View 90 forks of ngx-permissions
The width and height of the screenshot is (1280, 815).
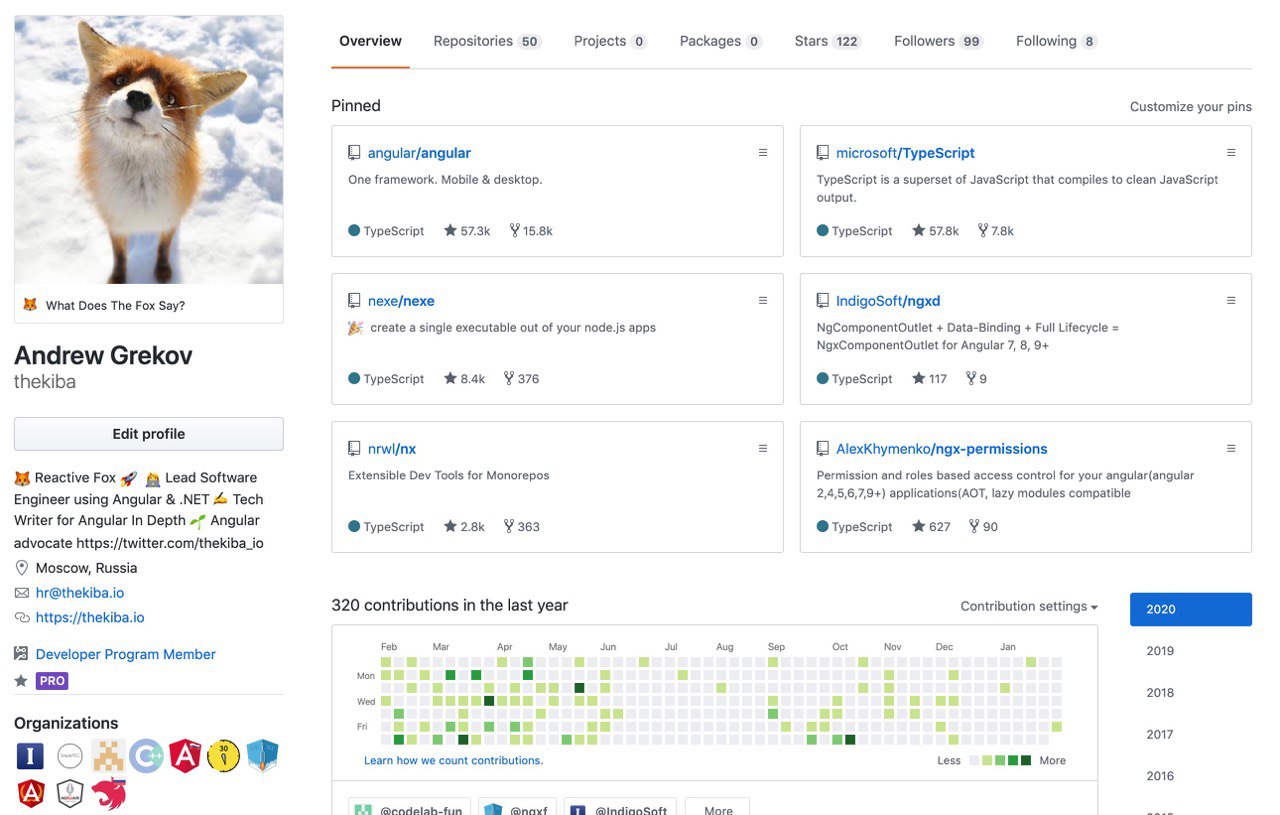[x=984, y=527]
